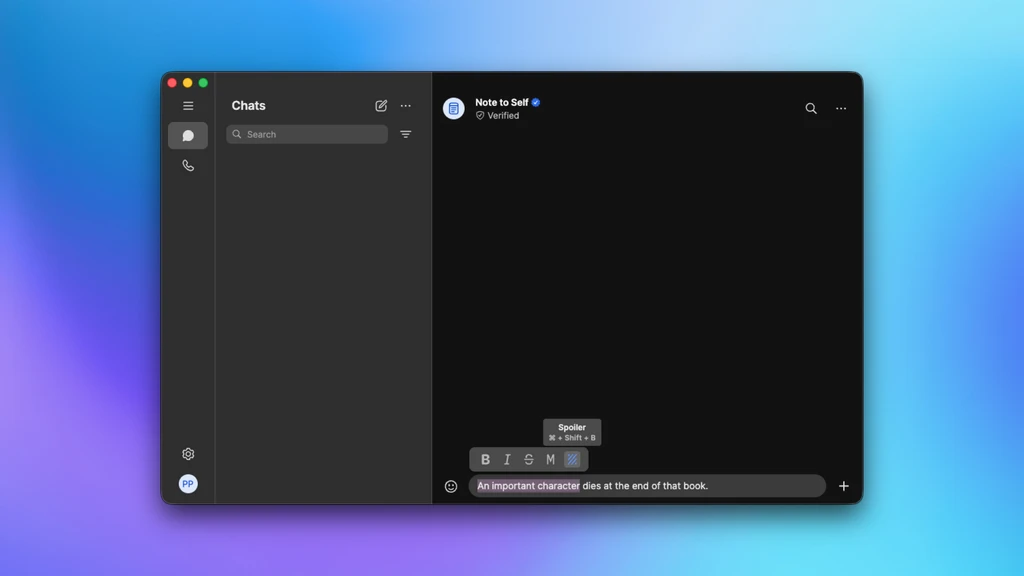Switch to the Calls tab
This screenshot has width=1024, height=576.
[x=188, y=166]
